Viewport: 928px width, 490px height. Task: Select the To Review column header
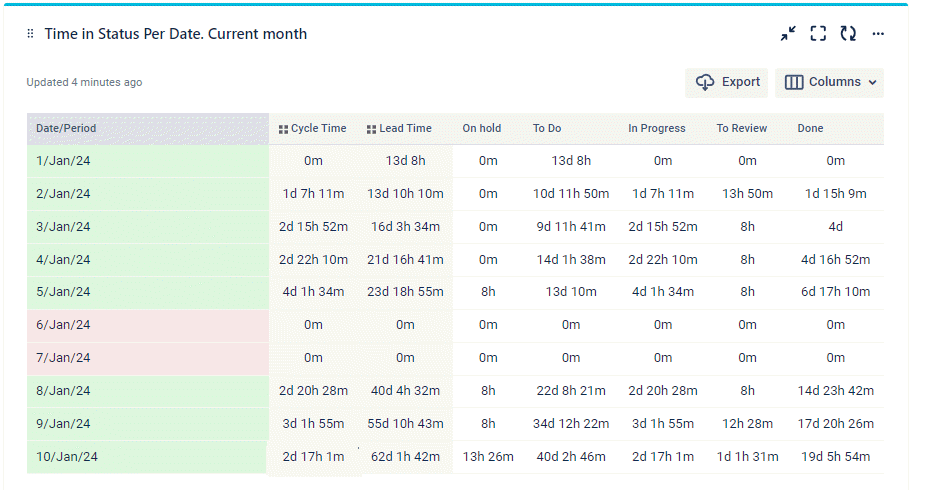pyautogui.click(x=742, y=128)
